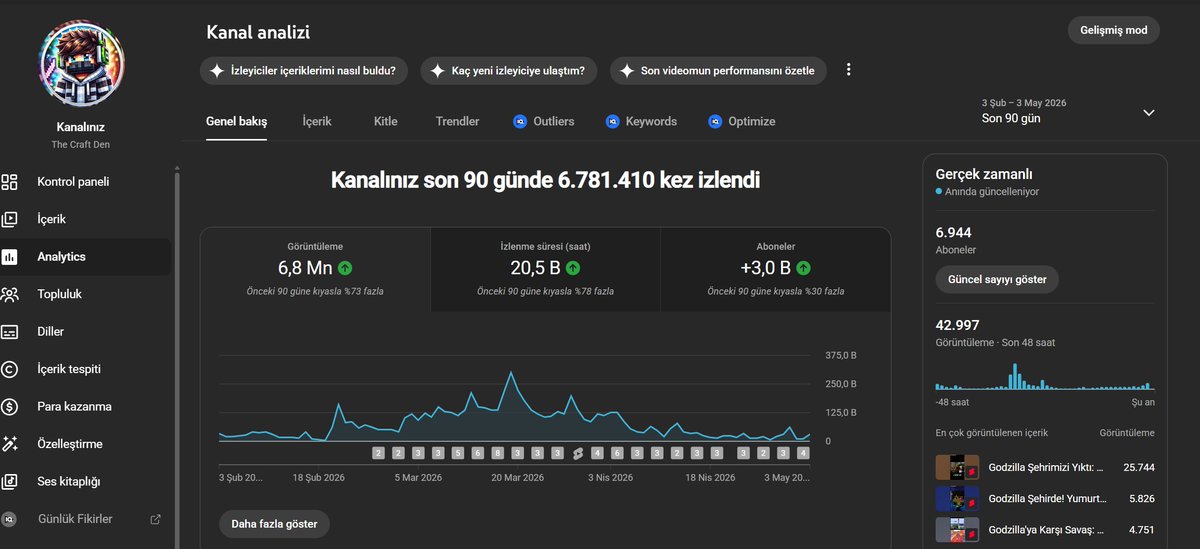This screenshot has height=549, width=1200.
Task: Open the Outliers tab
Action: coord(544,121)
